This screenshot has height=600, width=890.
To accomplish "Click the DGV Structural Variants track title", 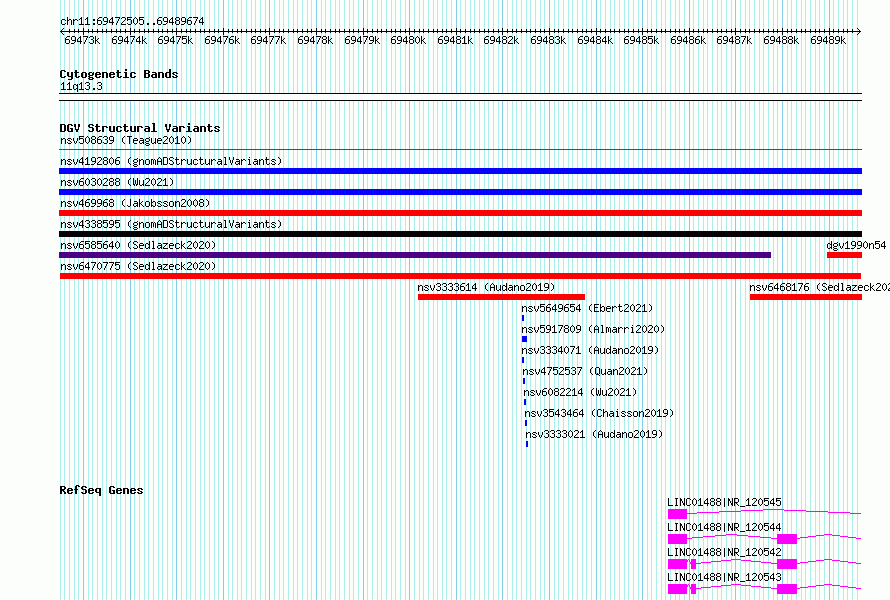I will coord(140,128).
